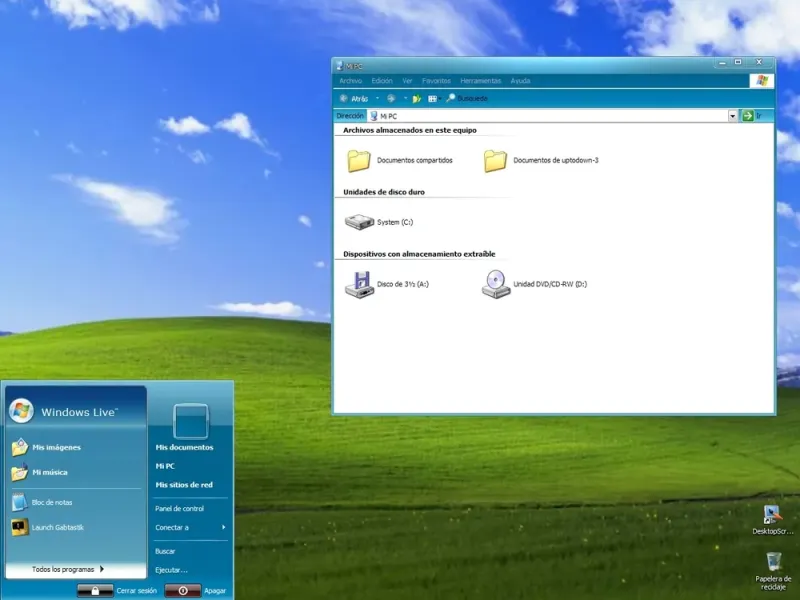Viewport: 800px width, 600px height.
Task: Click the forward navigation arrow in Mi PC toolbar
Action: click(x=391, y=98)
